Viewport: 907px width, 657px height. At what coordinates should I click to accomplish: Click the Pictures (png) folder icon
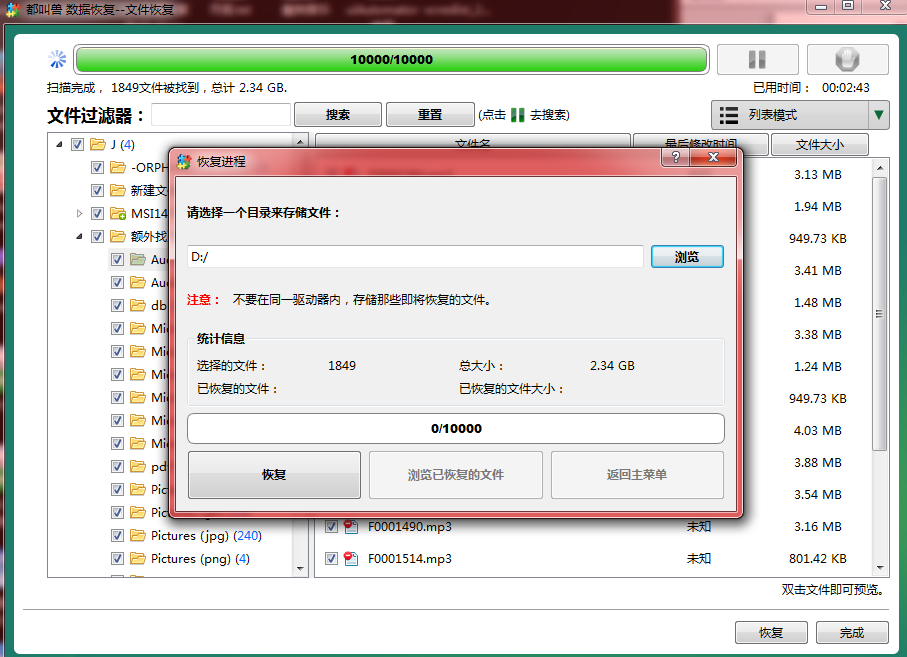[x=138, y=558]
